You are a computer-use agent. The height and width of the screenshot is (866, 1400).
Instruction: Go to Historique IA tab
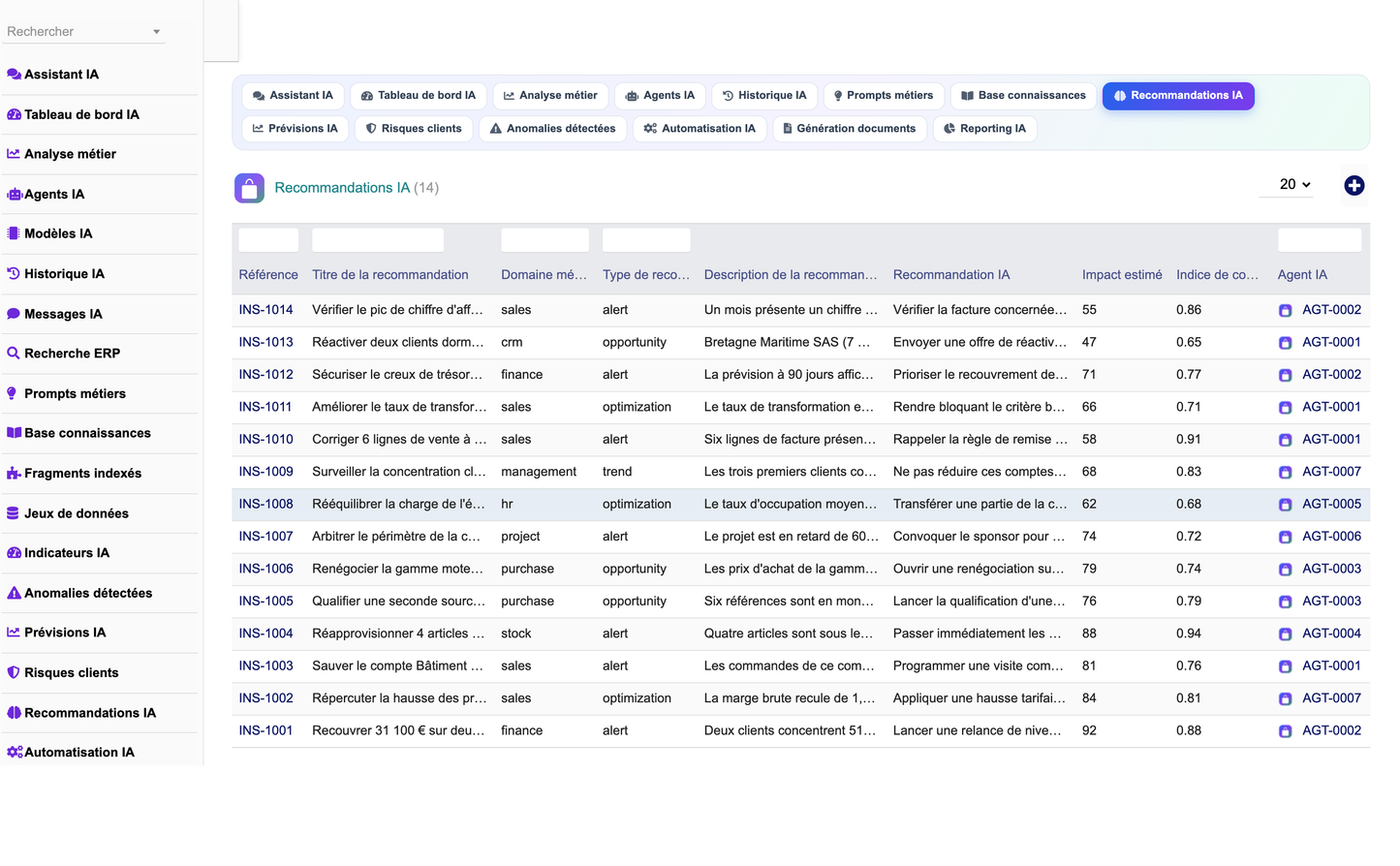(764, 96)
